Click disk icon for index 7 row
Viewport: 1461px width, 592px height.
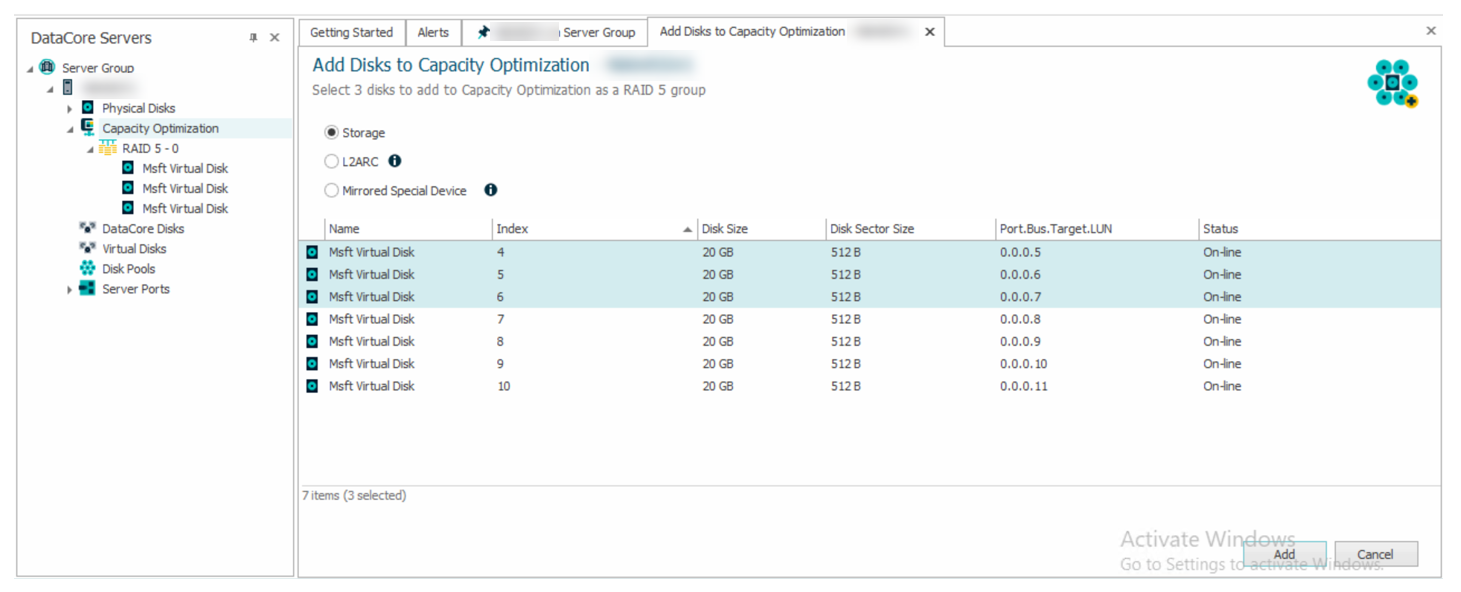pyautogui.click(x=312, y=319)
